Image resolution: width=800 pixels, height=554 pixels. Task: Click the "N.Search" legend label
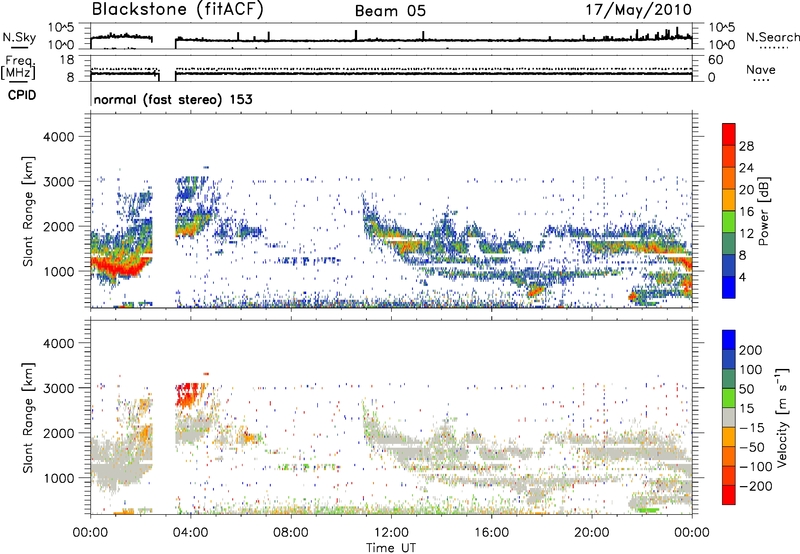click(772, 37)
